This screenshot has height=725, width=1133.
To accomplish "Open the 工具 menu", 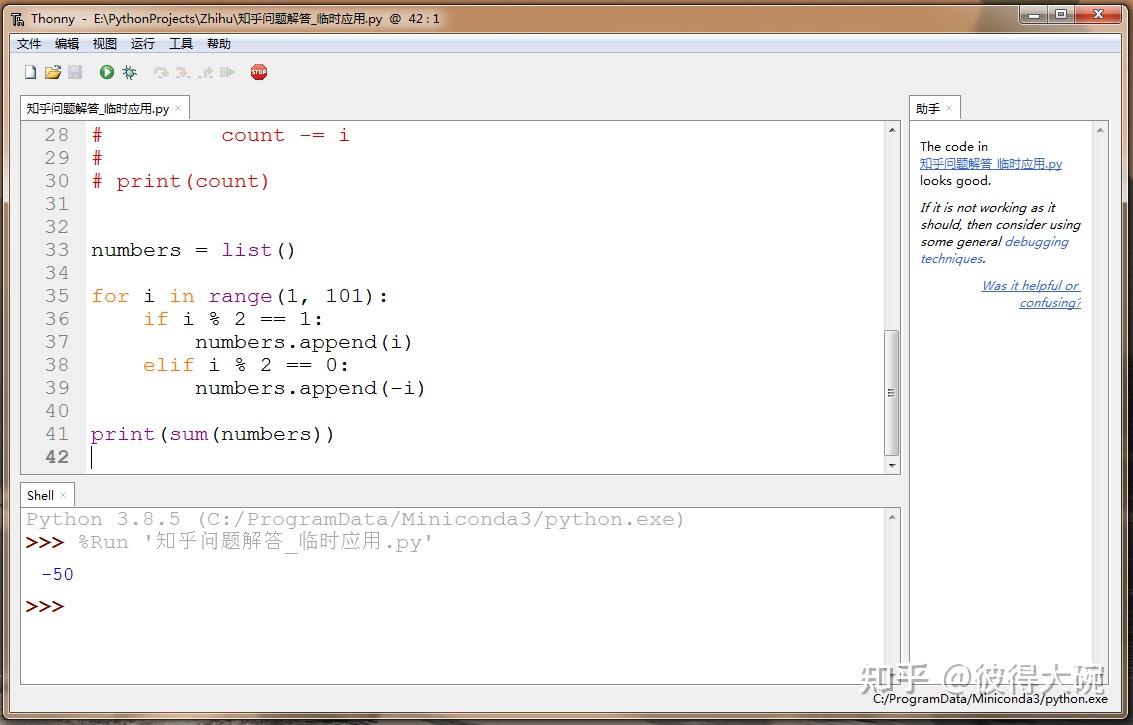I will pos(180,43).
